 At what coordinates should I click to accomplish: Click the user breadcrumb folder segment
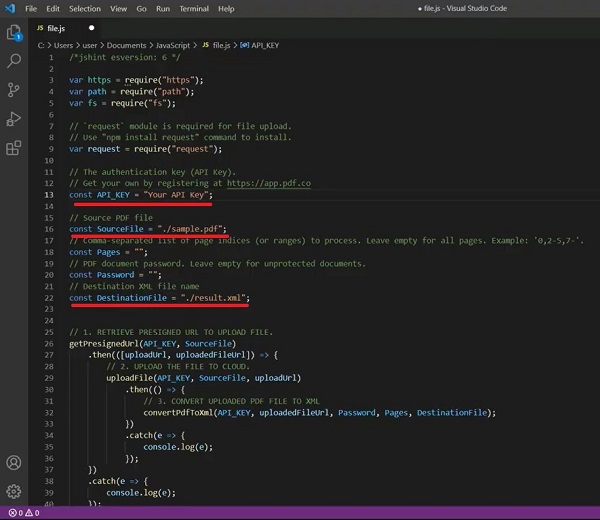tap(90, 45)
